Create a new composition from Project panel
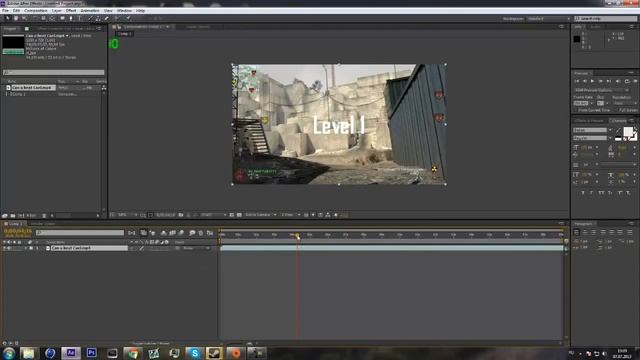The width and height of the screenshot is (640, 360). click(x=21, y=216)
